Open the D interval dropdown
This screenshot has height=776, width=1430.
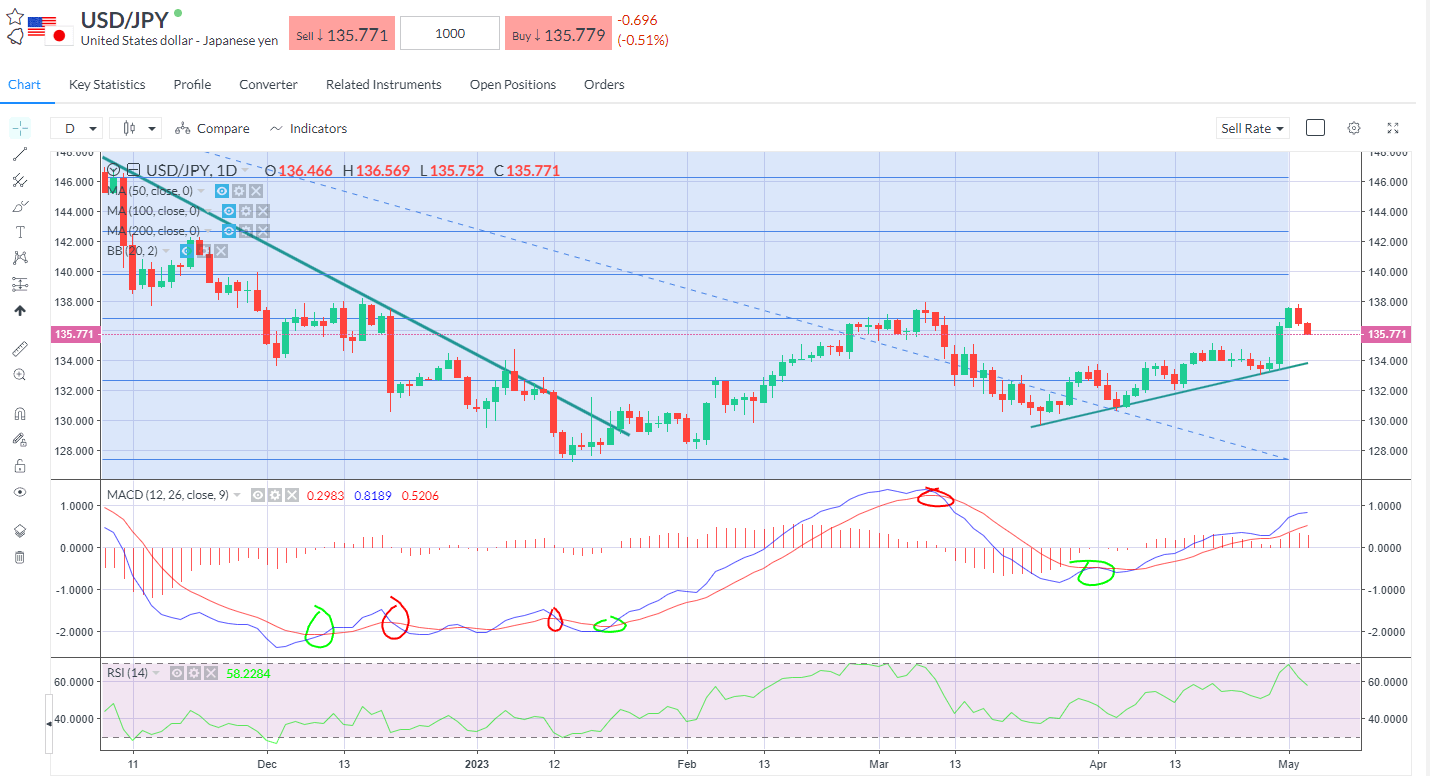78,128
